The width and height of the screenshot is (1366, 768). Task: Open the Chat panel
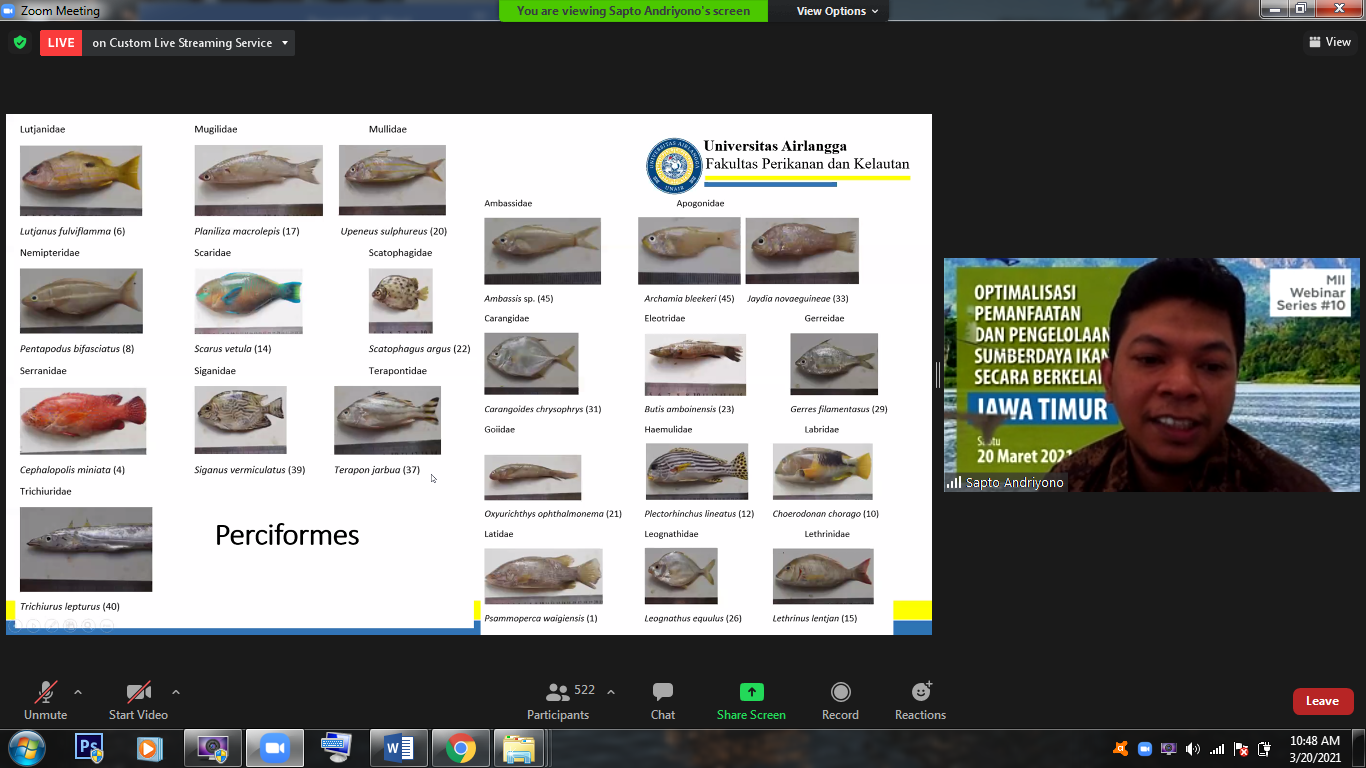pyautogui.click(x=662, y=700)
